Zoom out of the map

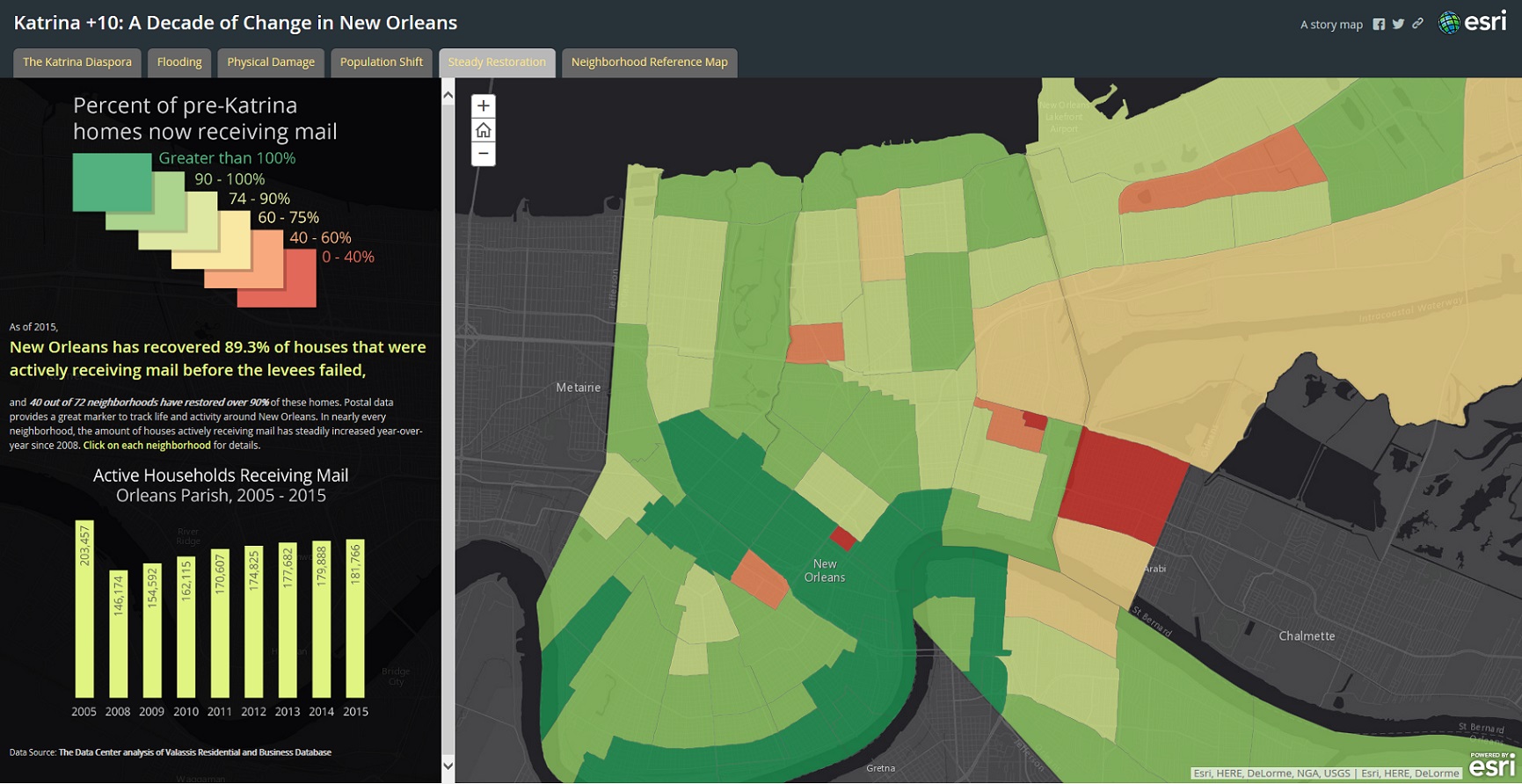[483, 154]
